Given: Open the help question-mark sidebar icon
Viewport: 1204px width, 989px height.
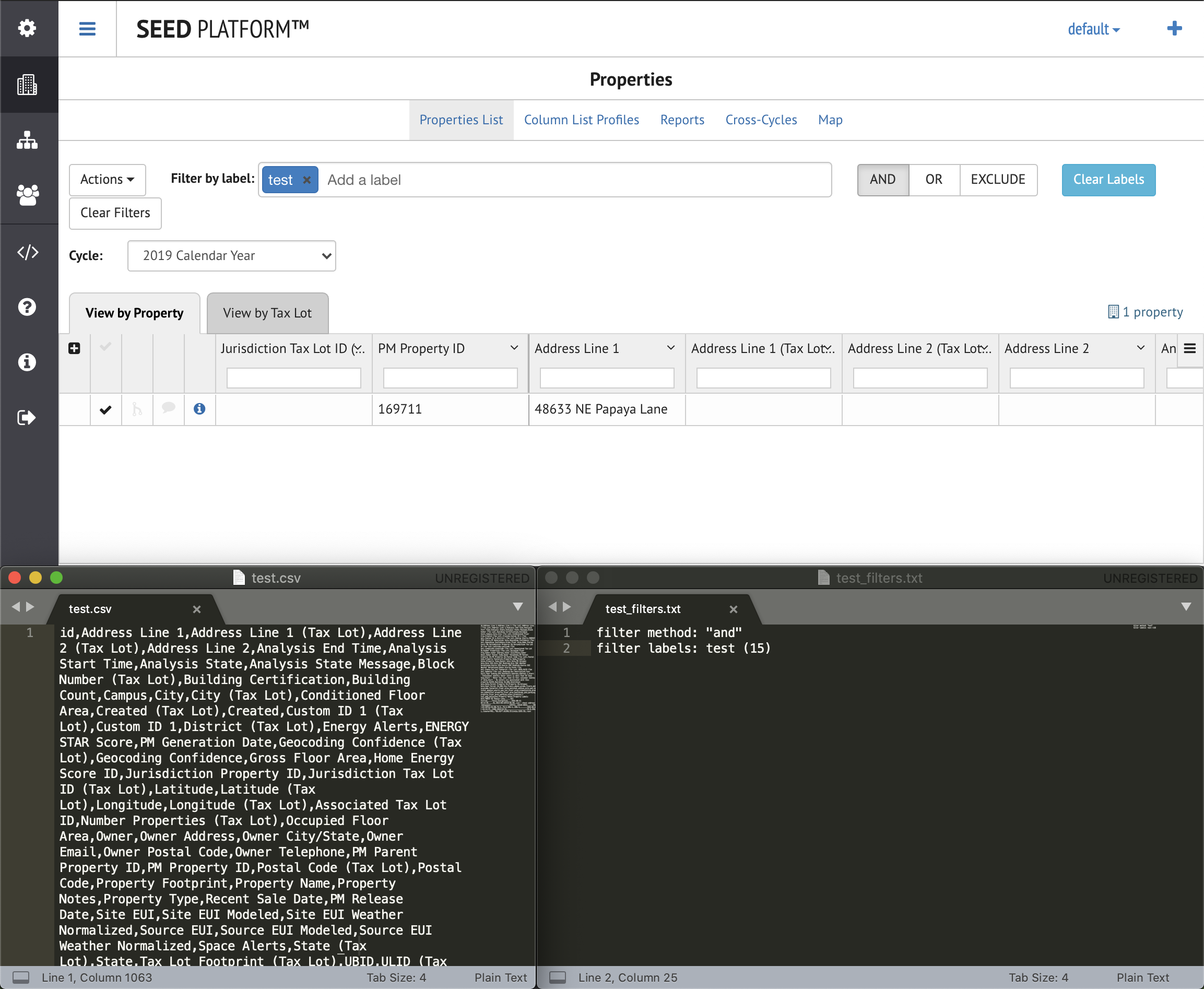Looking at the screenshot, I should pos(28,307).
